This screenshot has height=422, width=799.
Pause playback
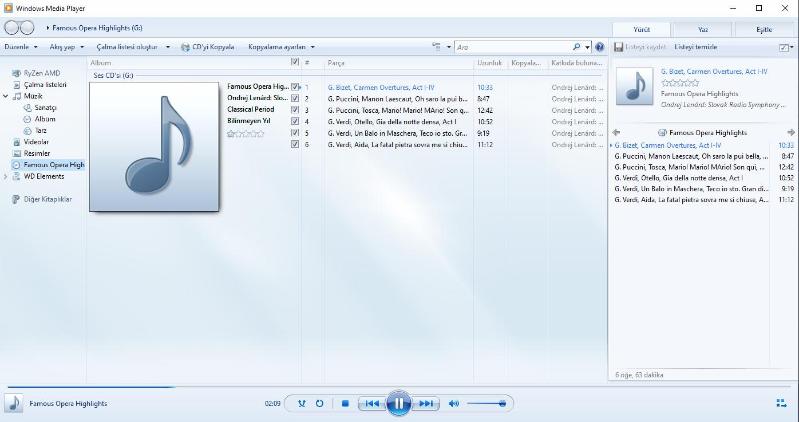coord(399,404)
